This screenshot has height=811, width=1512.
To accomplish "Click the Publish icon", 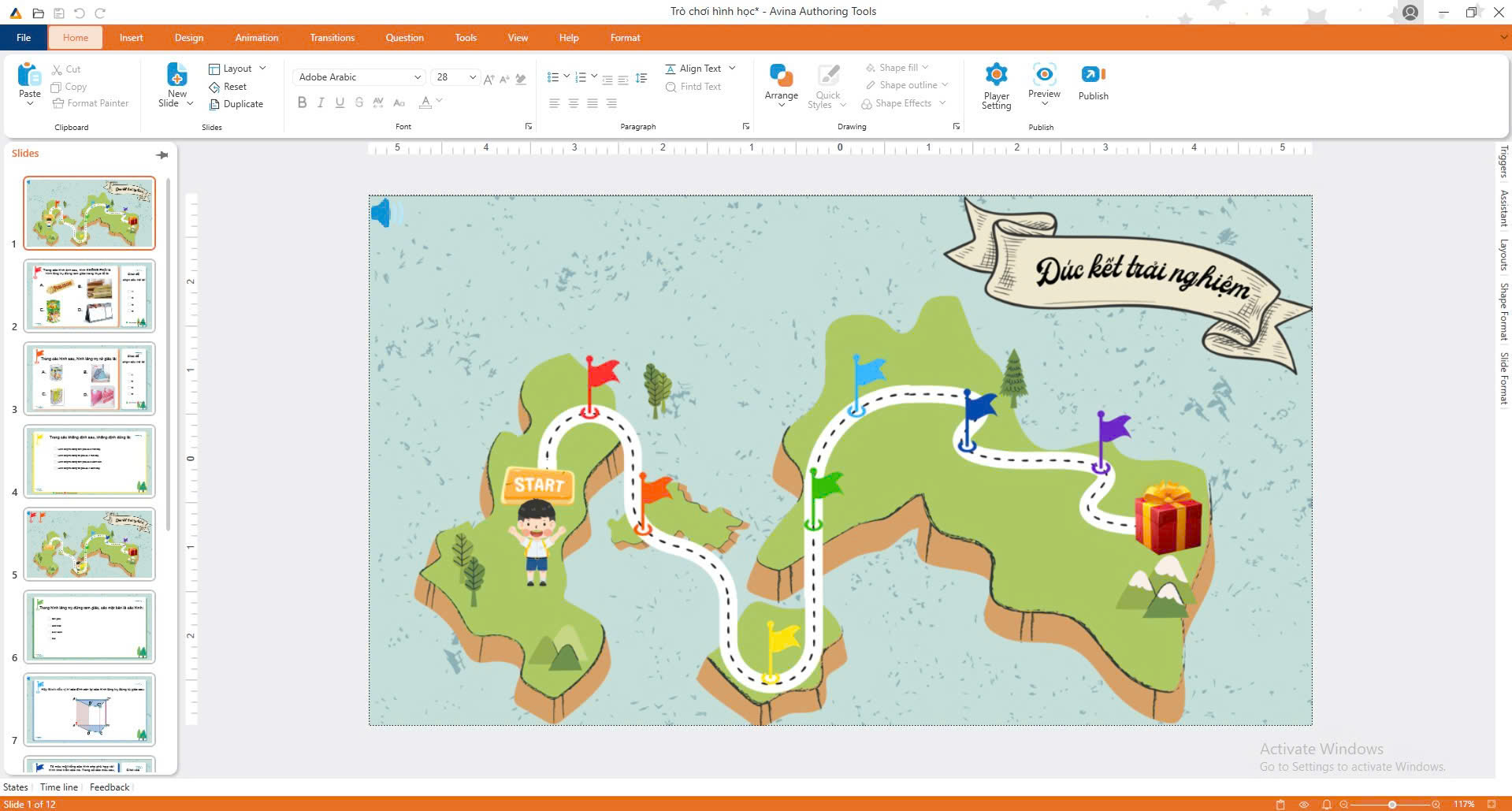I will (1093, 75).
